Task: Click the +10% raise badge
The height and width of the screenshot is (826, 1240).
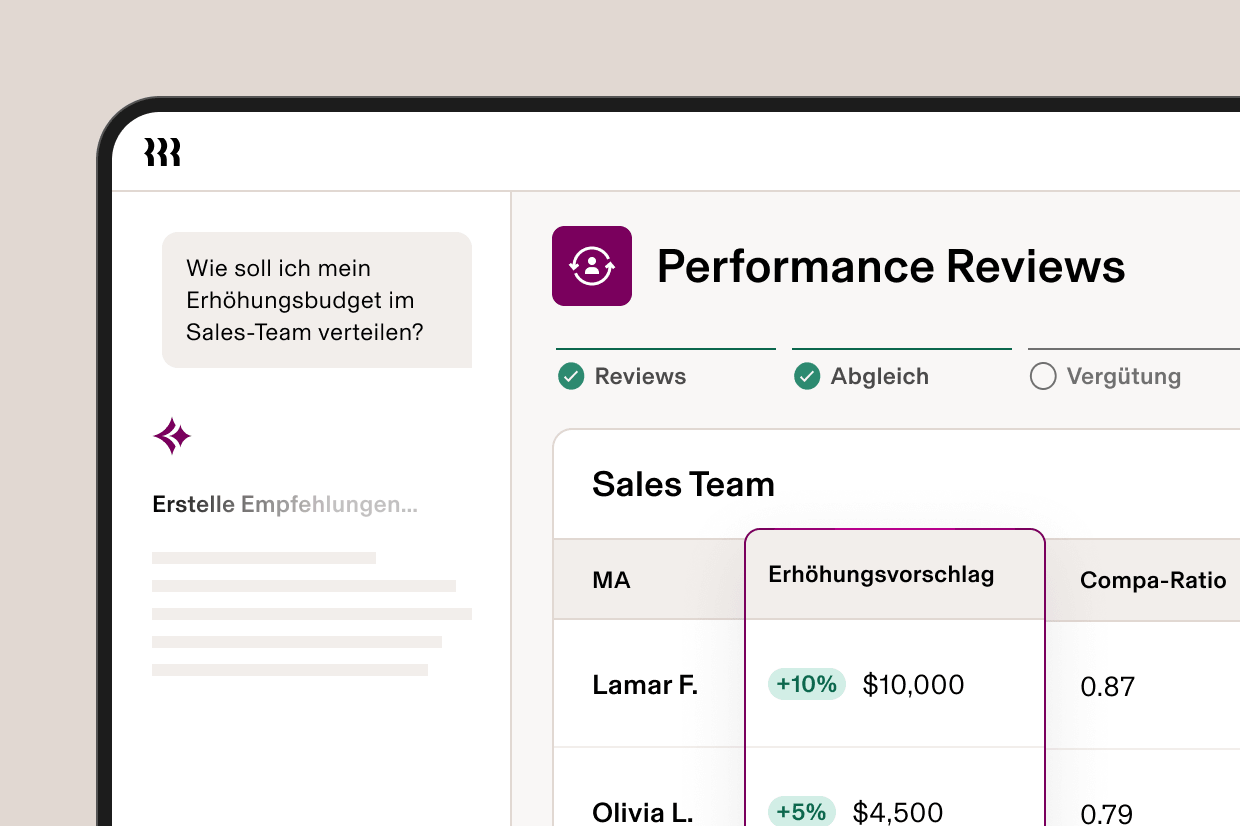Action: [x=807, y=684]
